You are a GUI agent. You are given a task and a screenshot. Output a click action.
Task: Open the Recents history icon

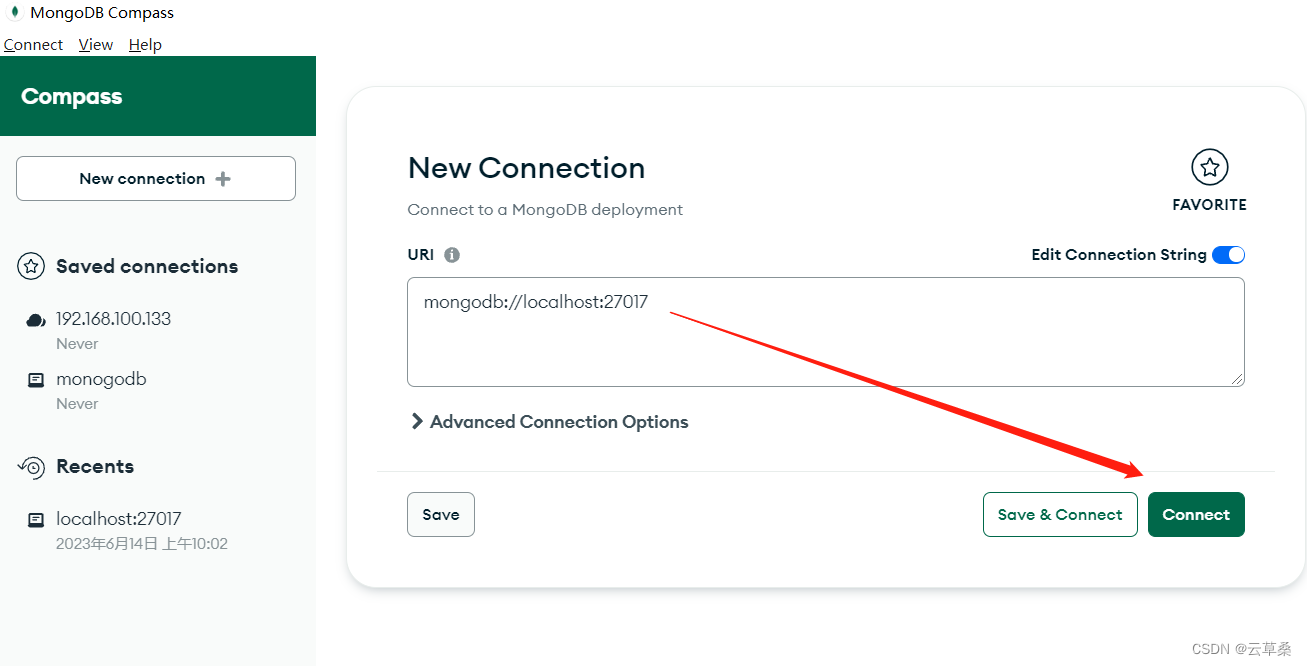pos(31,466)
